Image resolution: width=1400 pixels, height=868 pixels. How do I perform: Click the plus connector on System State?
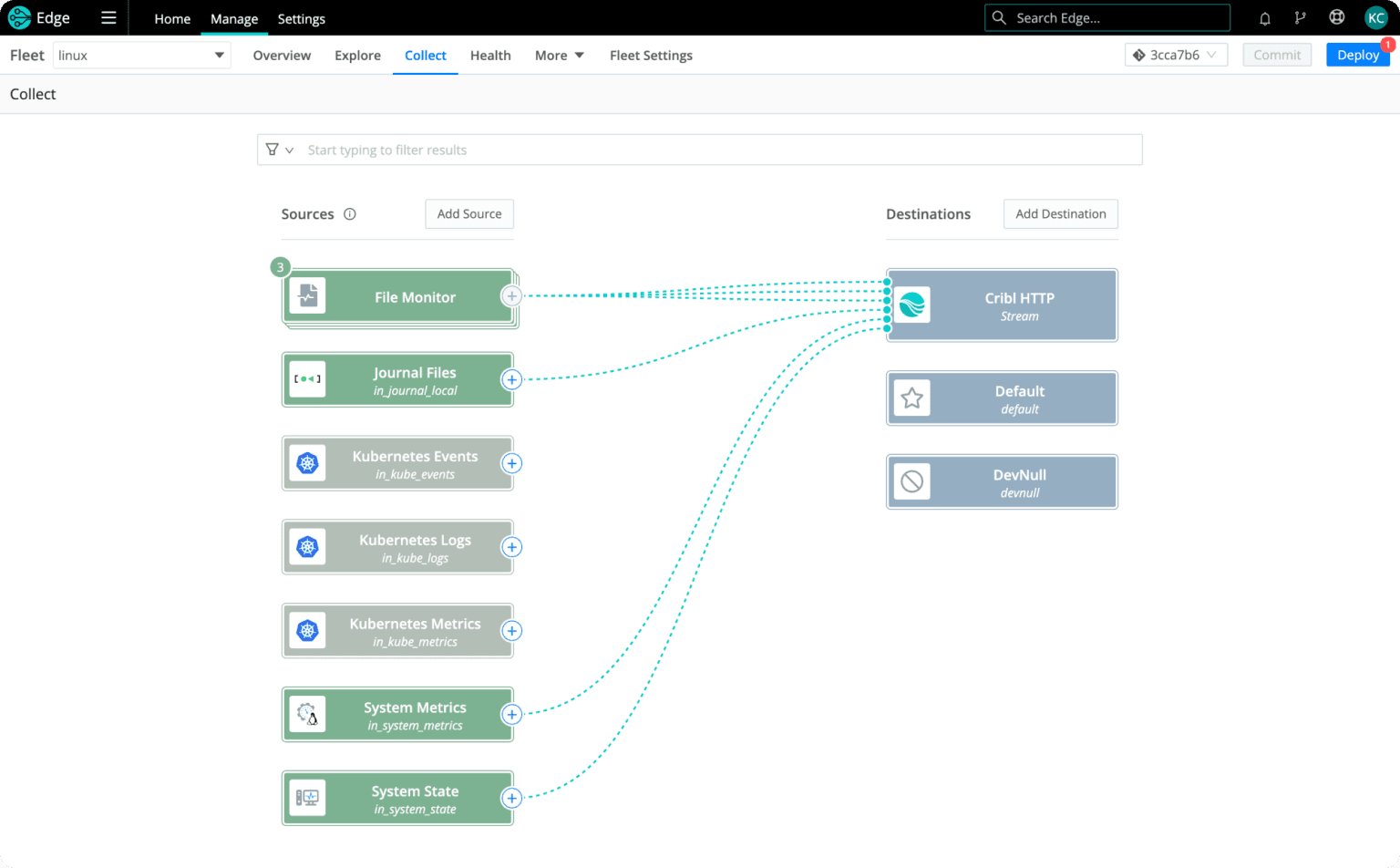[x=512, y=799]
